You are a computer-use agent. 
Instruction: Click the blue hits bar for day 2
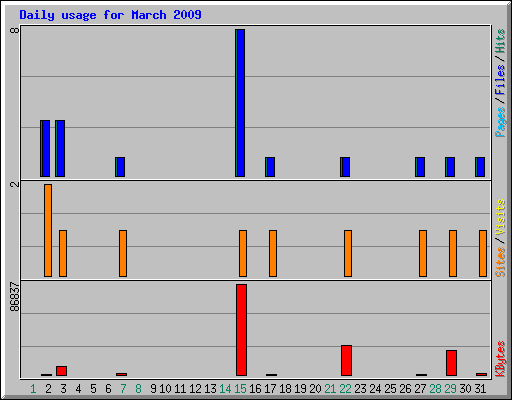45,149
